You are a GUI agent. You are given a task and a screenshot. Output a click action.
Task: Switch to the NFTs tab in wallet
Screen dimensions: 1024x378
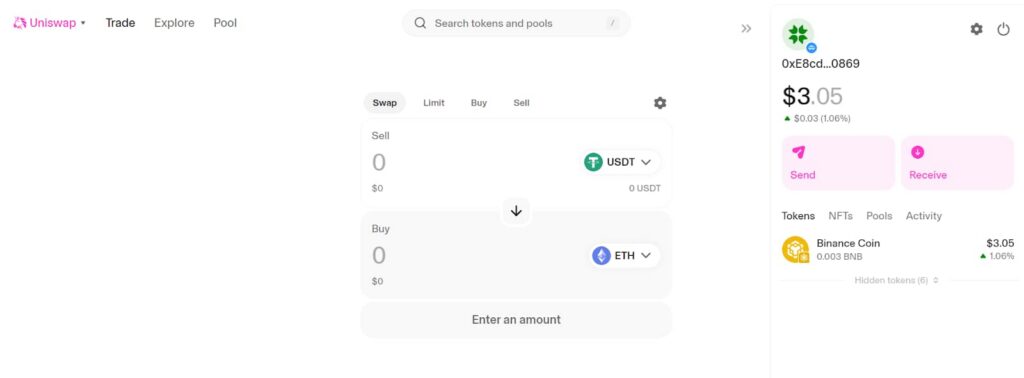[840, 215]
